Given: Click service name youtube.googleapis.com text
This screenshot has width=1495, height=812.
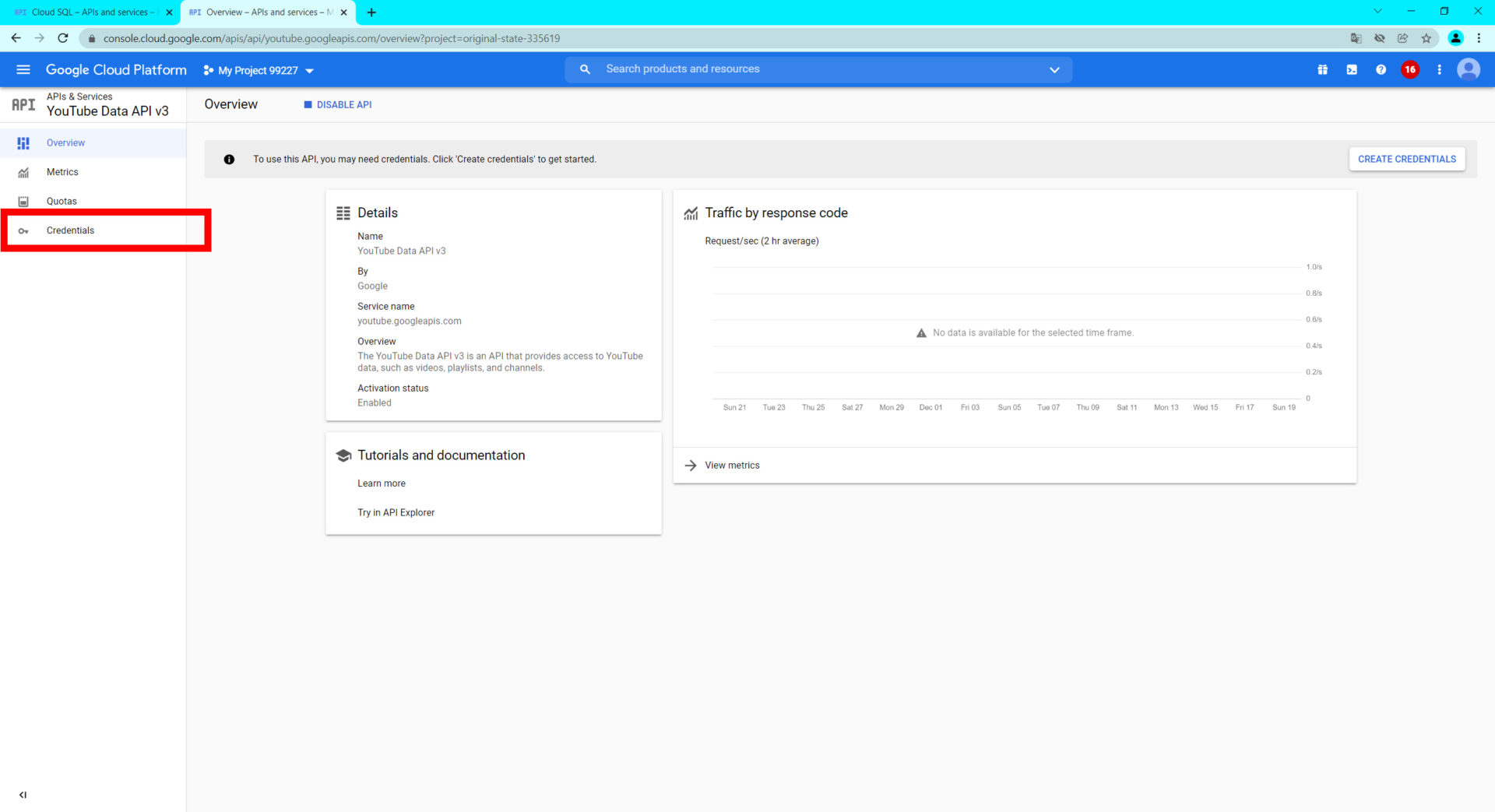Looking at the screenshot, I should point(409,322).
